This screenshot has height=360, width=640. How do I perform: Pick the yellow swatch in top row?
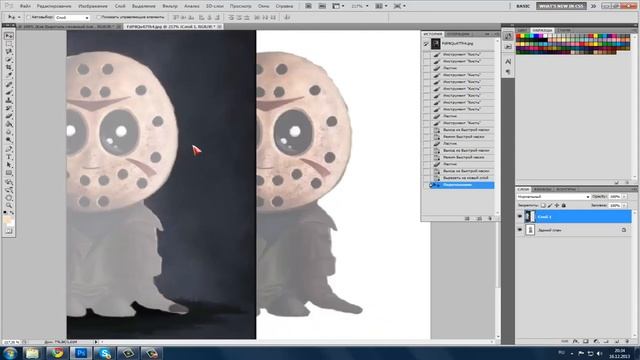pos(523,36)
